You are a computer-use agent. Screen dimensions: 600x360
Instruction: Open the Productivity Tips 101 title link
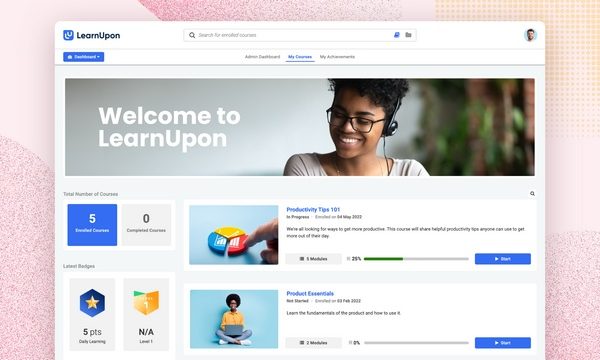tap(313, 209)
